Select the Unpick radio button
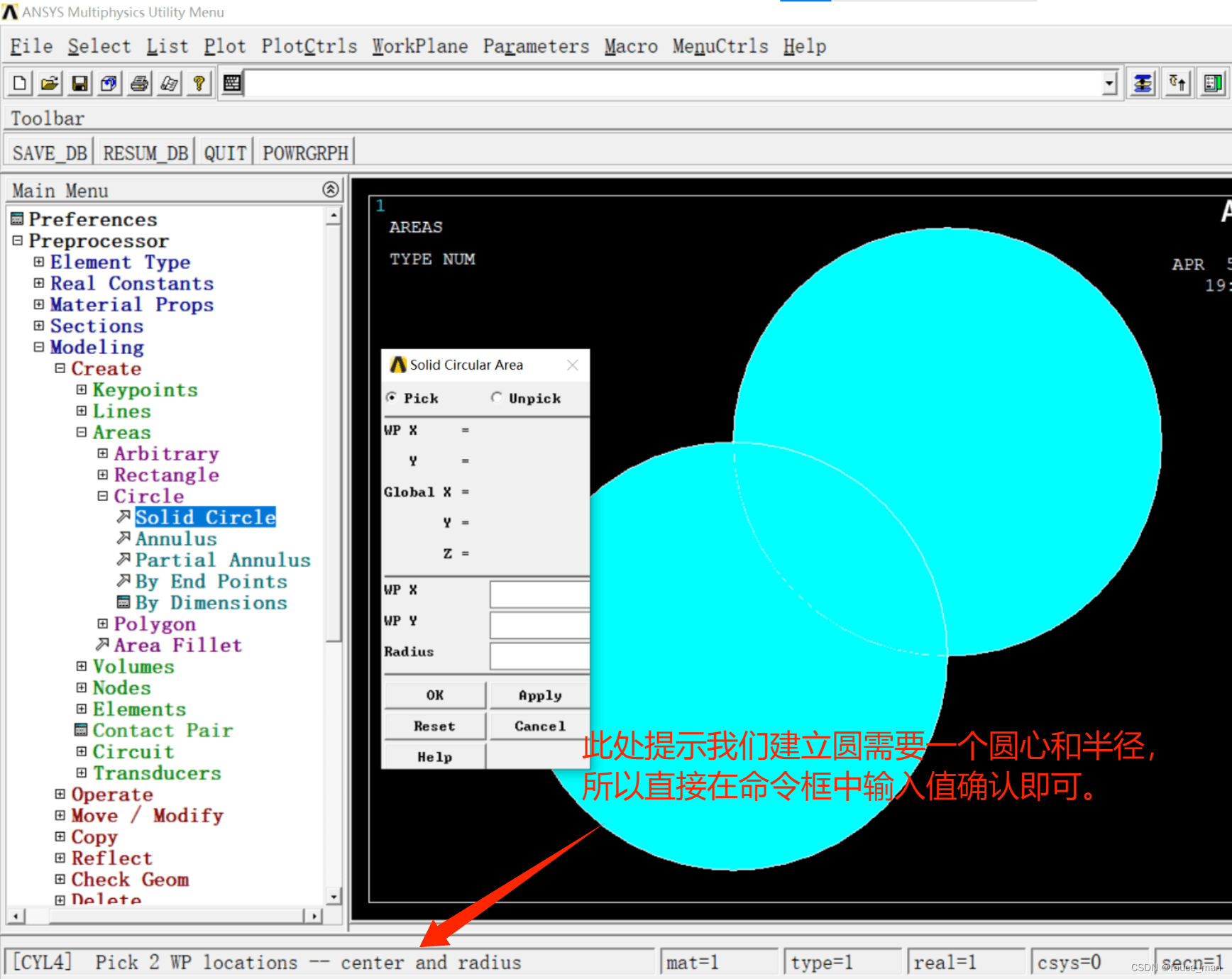 tap(497, 398)
